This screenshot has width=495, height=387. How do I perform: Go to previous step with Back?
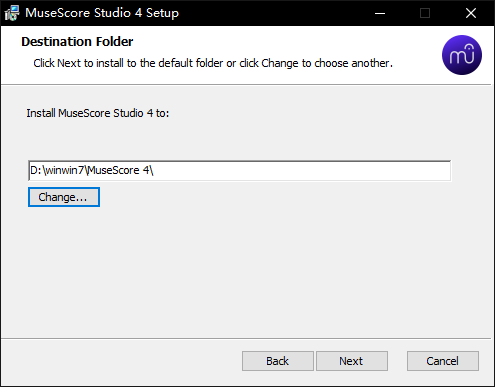tap(278, 361)
